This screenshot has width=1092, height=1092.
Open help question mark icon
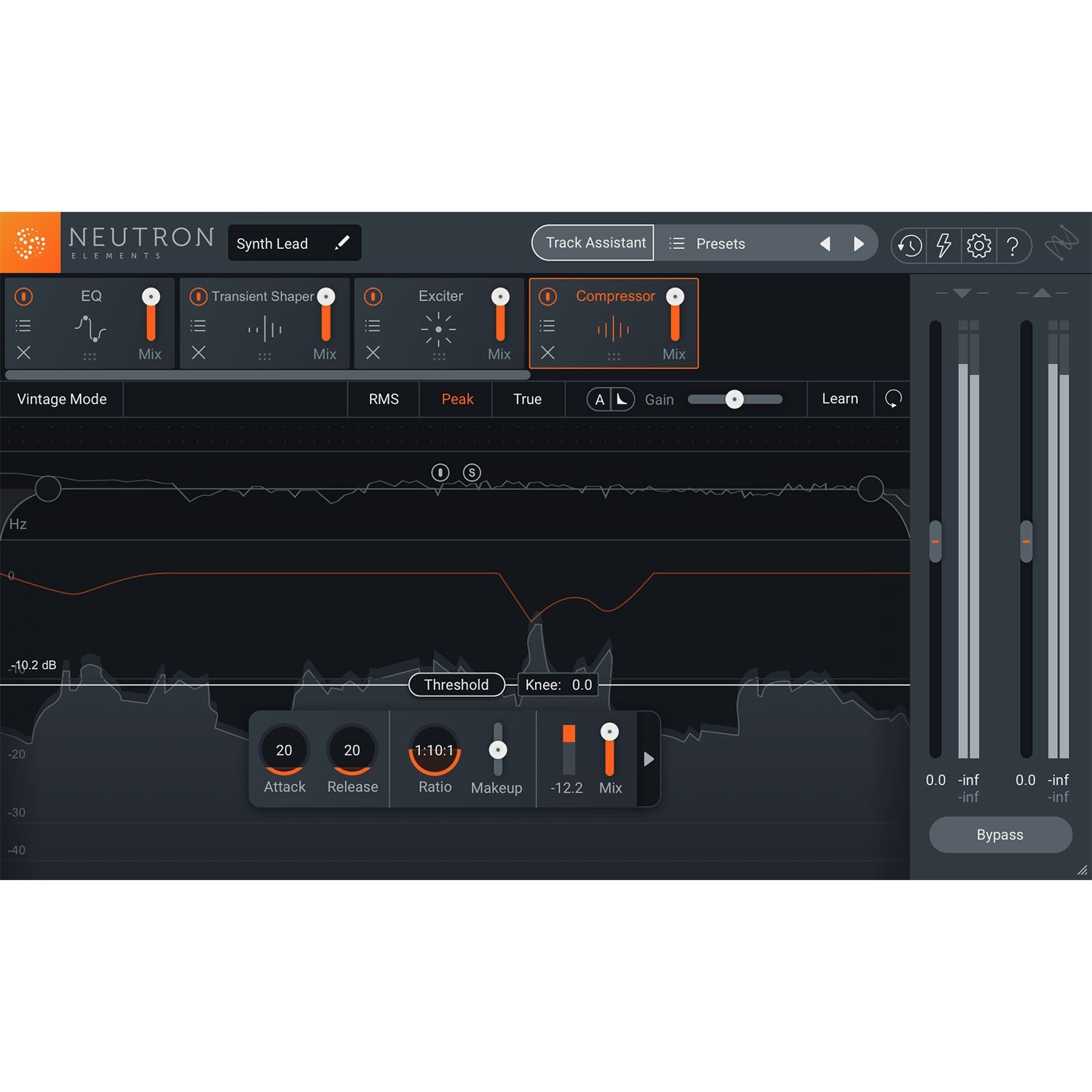1013,246
